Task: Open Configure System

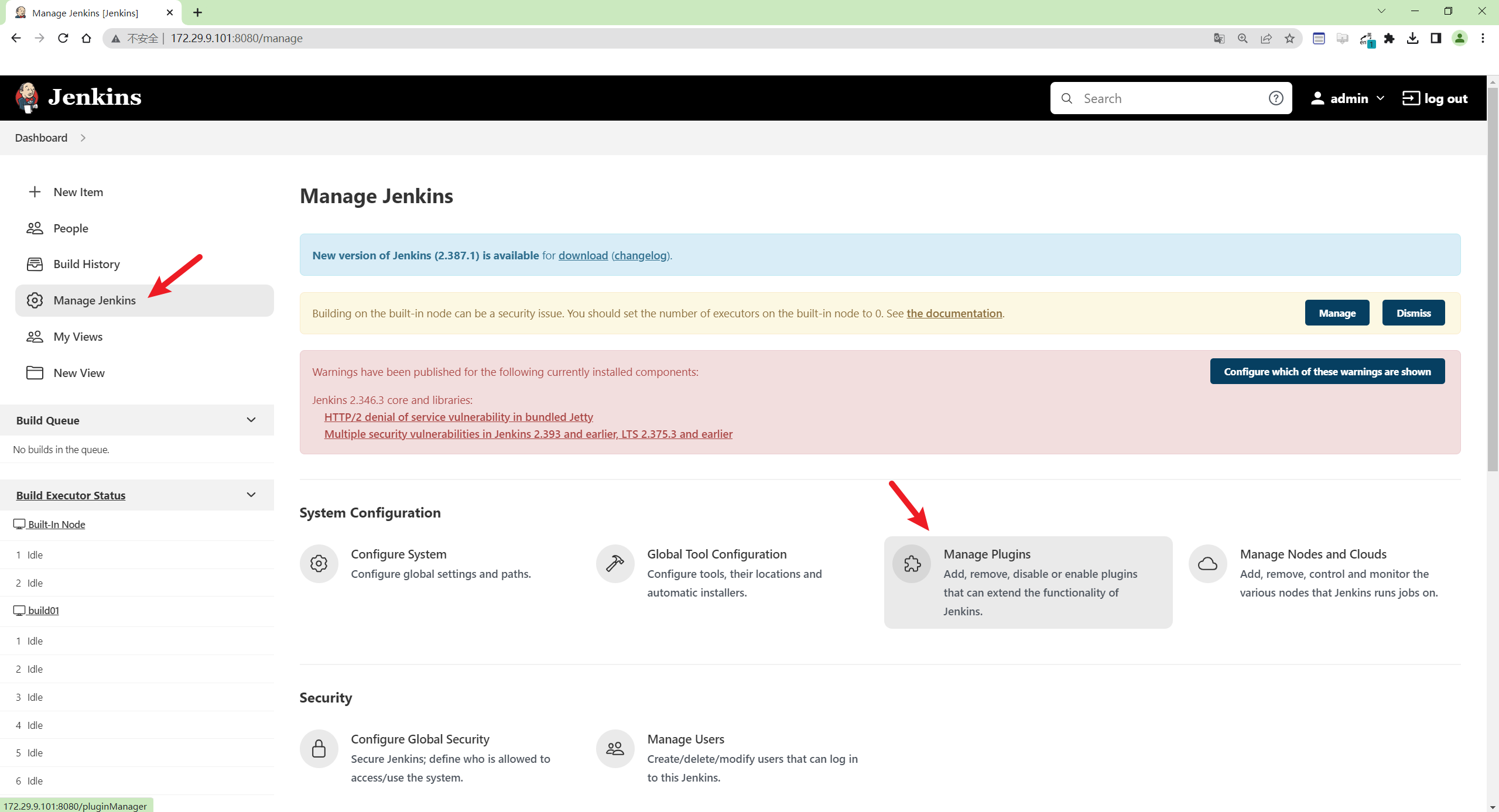Action: tap(439, 564)
